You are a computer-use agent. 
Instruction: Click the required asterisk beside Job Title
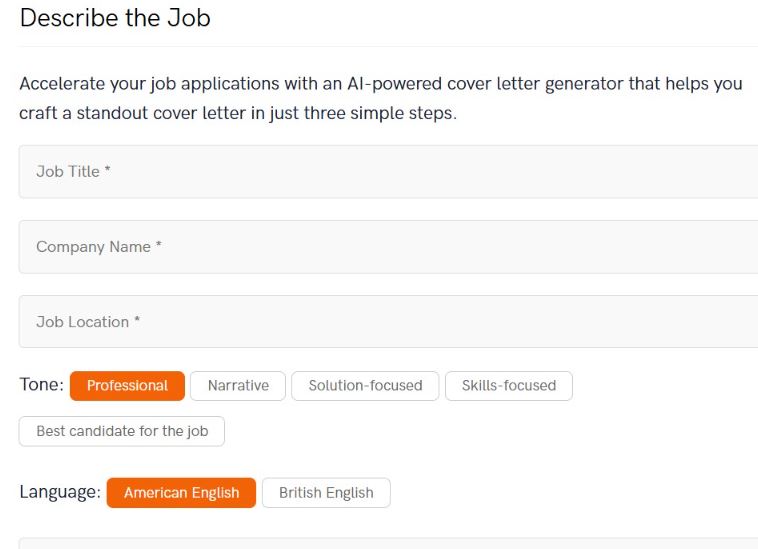click(107, 171)
